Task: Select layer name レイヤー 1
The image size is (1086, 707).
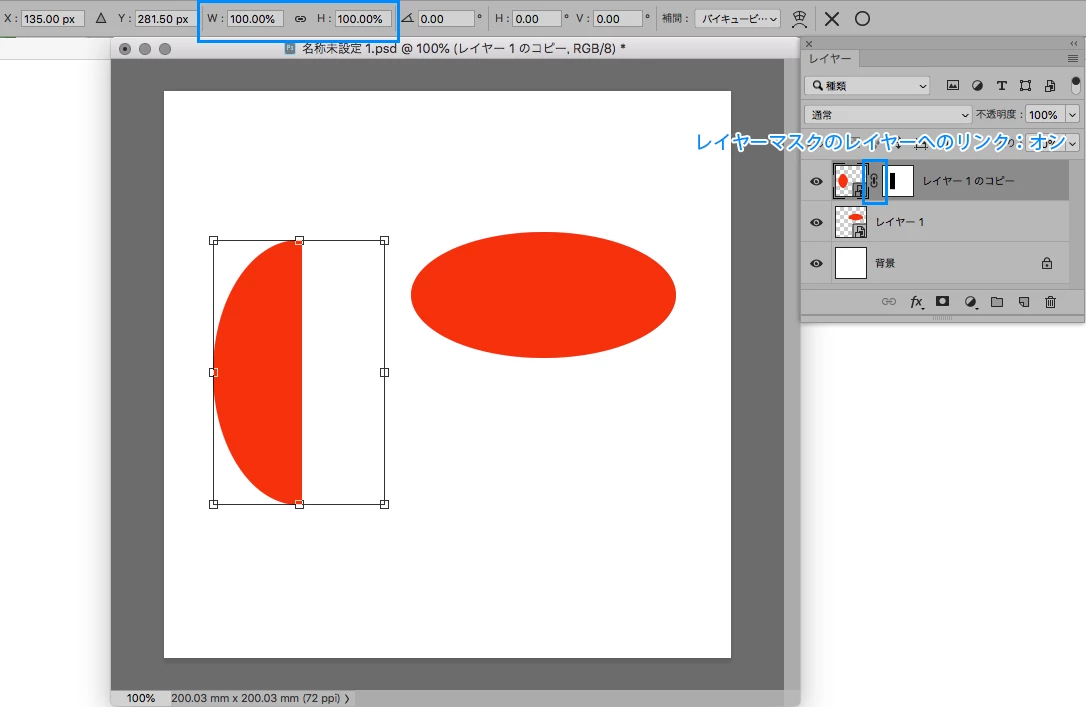Action: (x=900, y=222)
